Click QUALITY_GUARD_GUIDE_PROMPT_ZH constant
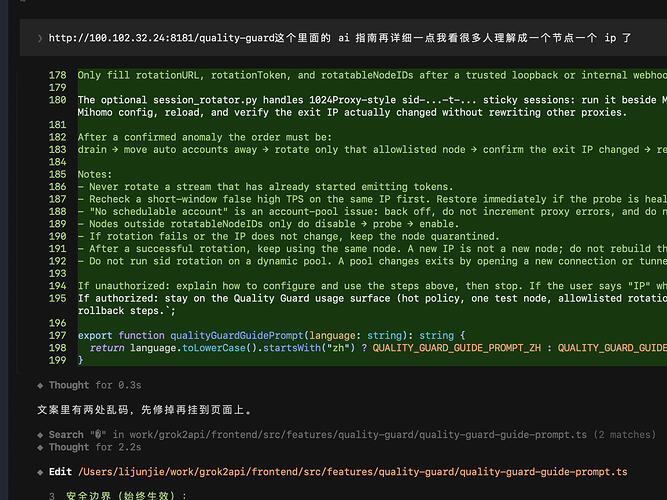Screen dimensions: 667x500 coord(456,347)
